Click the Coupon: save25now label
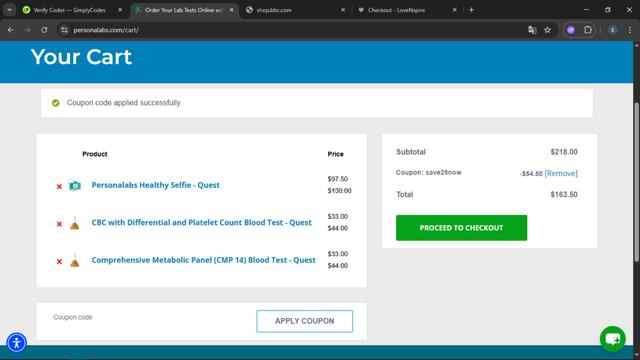Screen dimensions: 640x360 (429, 172)
